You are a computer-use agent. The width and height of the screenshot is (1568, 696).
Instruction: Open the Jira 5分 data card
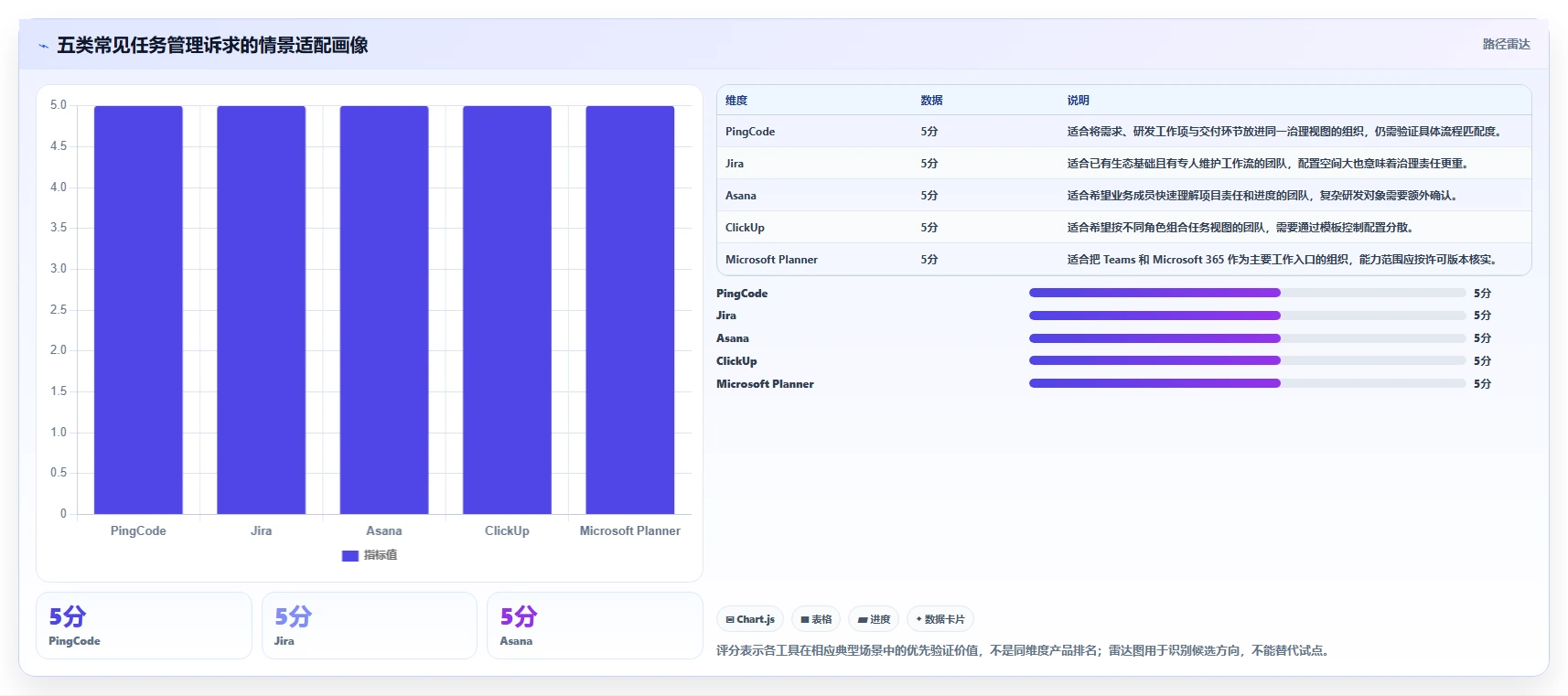(370, 626)
